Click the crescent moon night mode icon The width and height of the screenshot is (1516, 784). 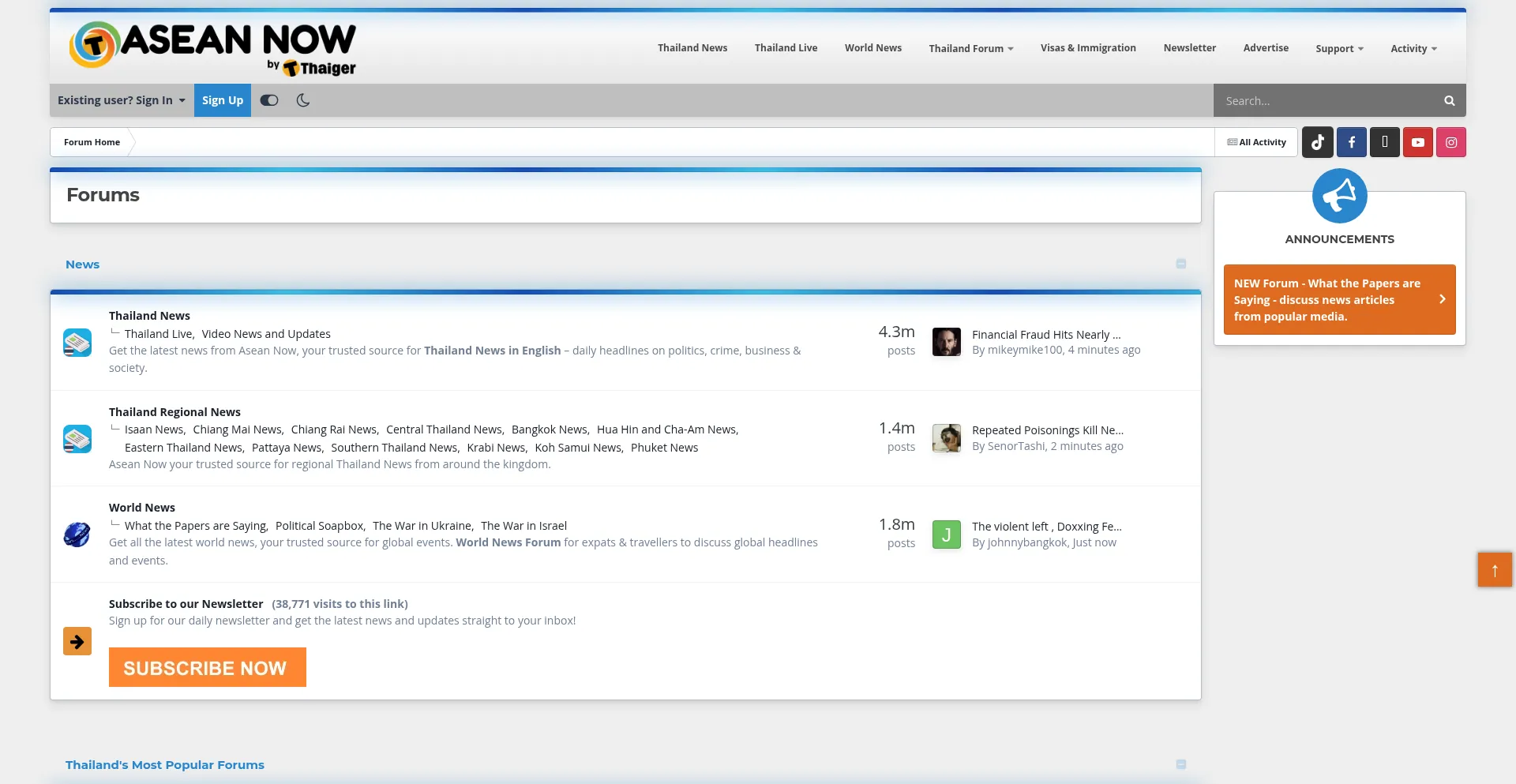pos(303,100)
